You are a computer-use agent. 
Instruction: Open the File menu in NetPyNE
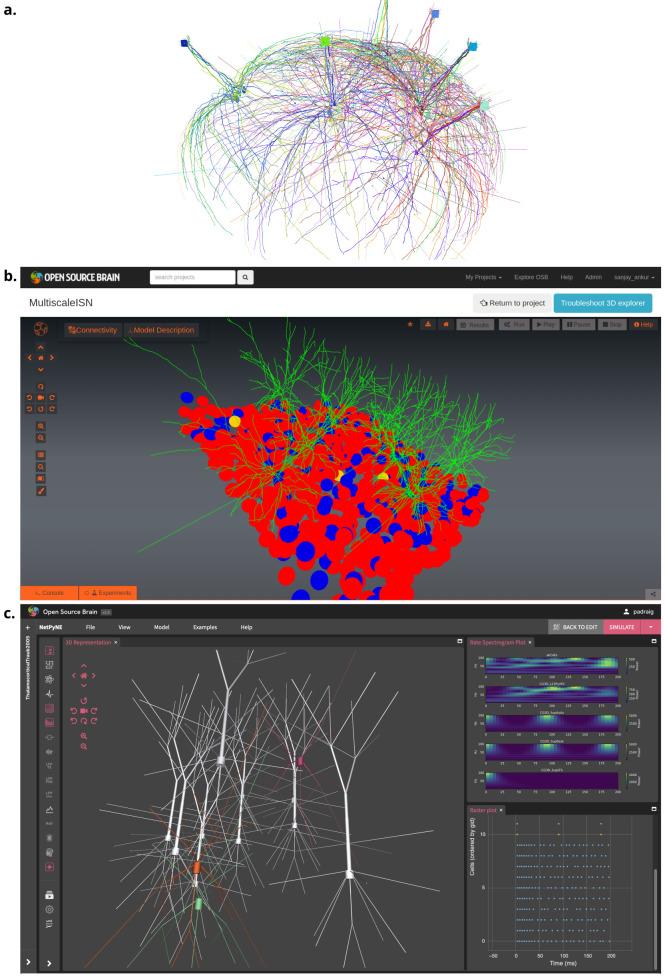(x=90, y=627)
